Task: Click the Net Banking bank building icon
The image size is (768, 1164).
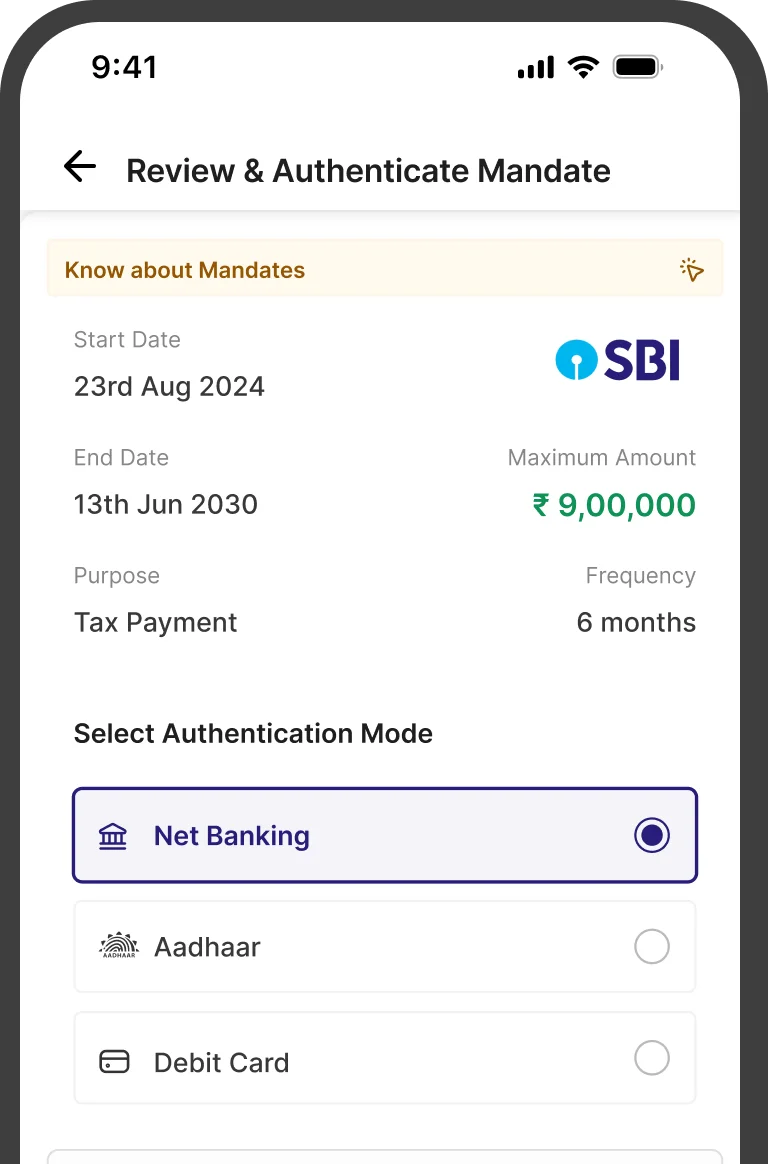Action: (113, 836)
